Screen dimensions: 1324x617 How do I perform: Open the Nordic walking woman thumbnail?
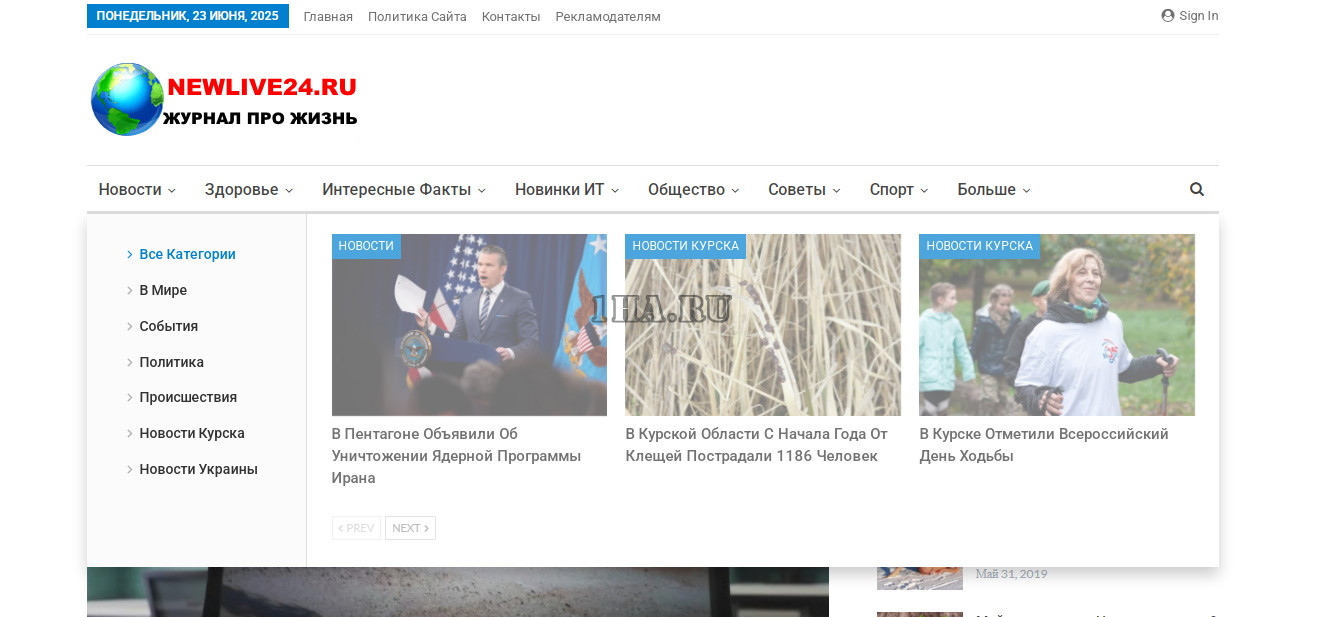point(1056,325)
